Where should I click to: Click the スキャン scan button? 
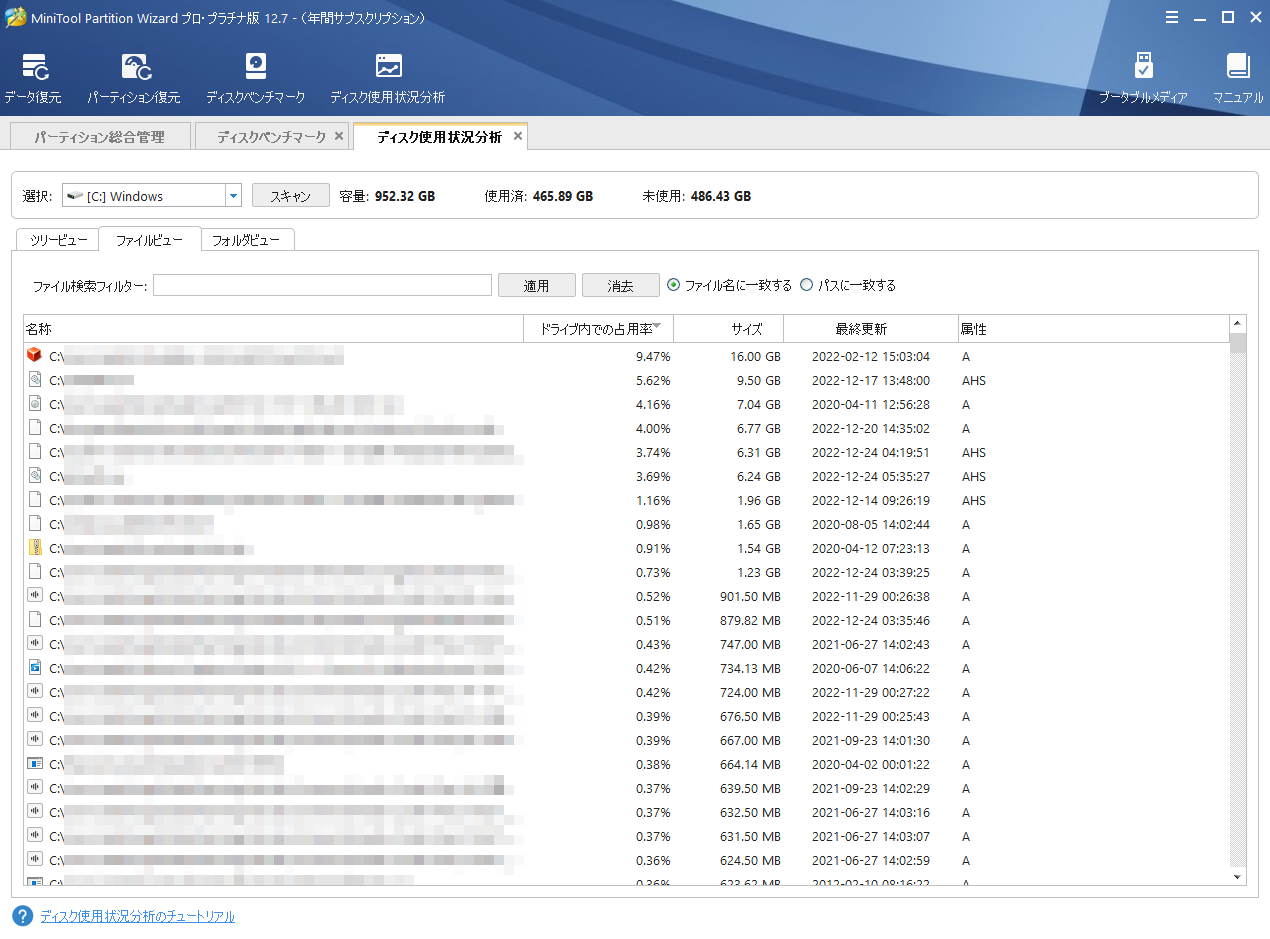click(290, 196)
